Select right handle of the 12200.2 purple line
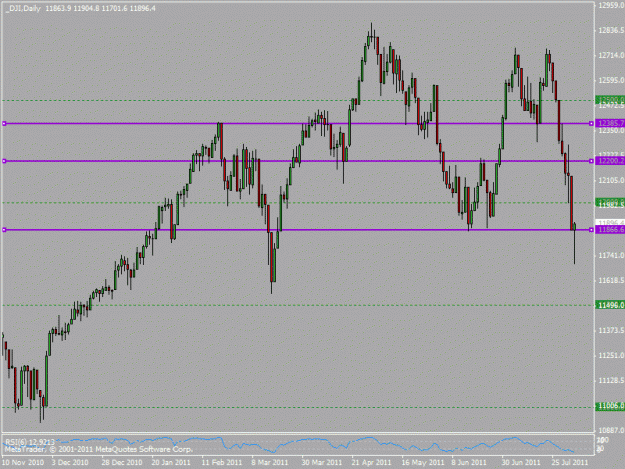This screenshot has width=625, height=469. [x=591, y=161]
